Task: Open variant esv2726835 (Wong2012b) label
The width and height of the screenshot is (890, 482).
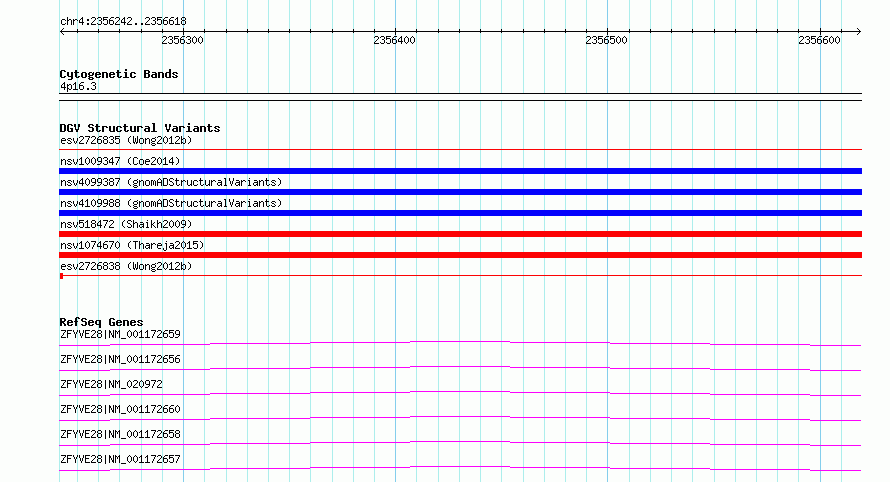Action: (x=126, y=140)
